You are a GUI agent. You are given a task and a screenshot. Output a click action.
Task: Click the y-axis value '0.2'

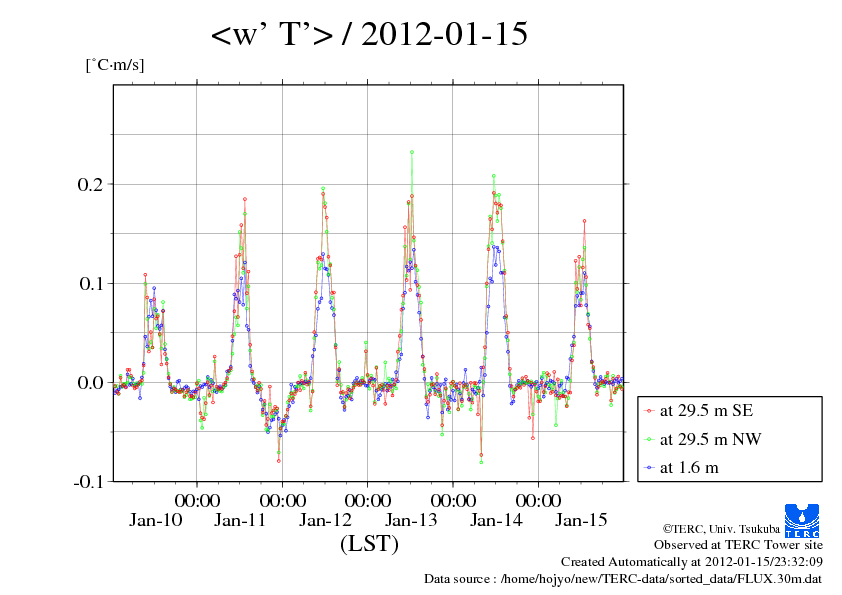tap(90, 184)
